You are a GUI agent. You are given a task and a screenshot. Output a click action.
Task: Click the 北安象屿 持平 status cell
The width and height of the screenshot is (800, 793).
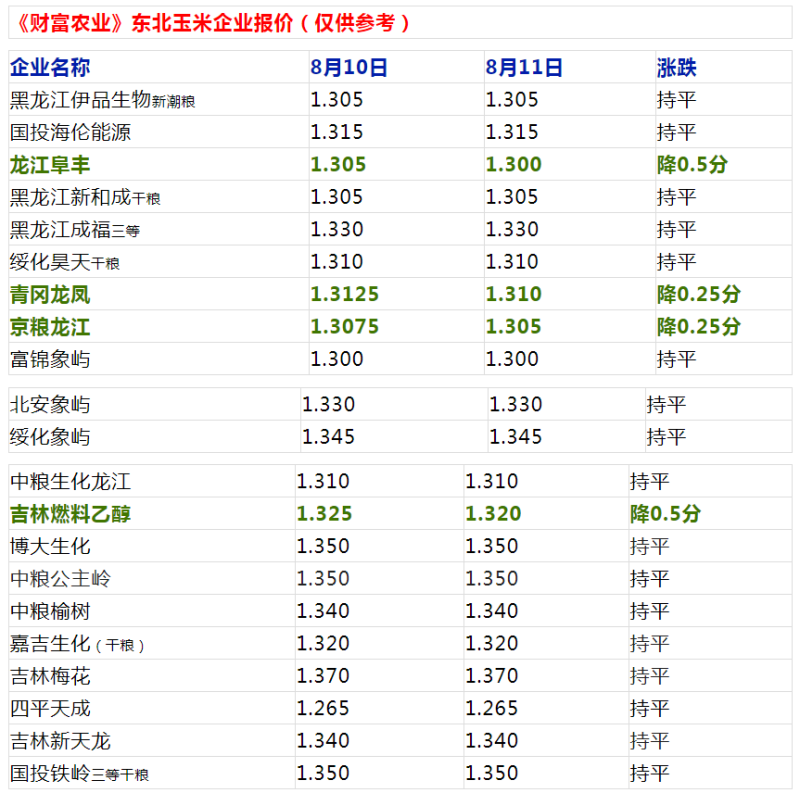(x=666, y=405)
